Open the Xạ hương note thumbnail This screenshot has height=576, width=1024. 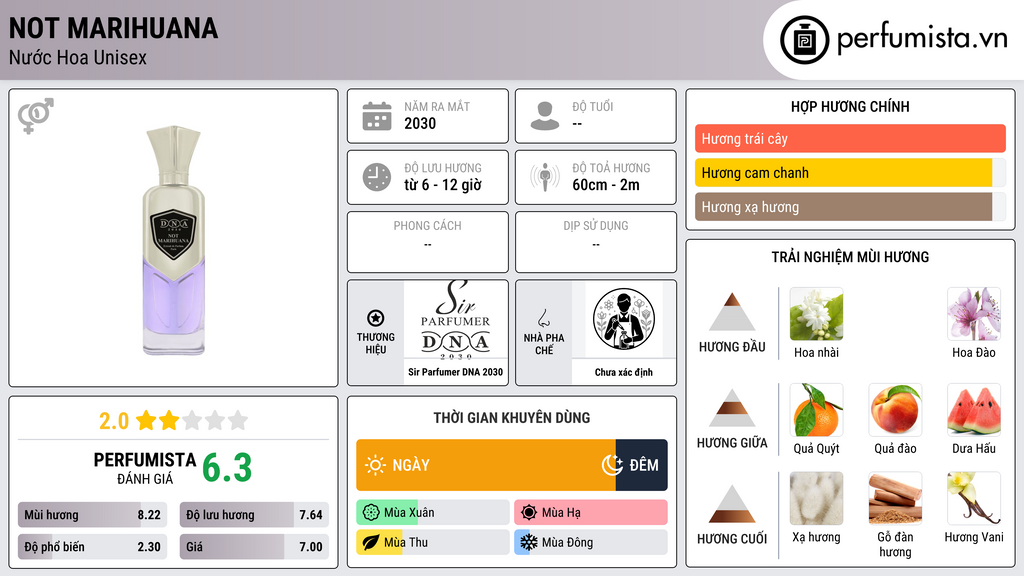tap(816, 499)
